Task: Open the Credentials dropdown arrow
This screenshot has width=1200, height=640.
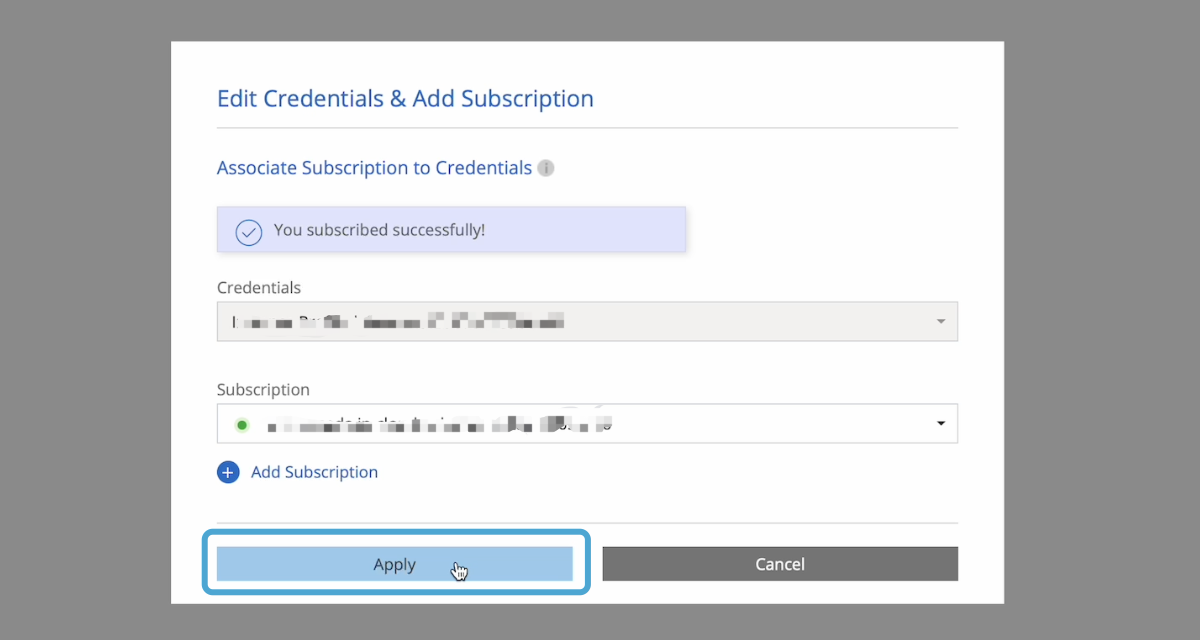Action: (940, 322)
